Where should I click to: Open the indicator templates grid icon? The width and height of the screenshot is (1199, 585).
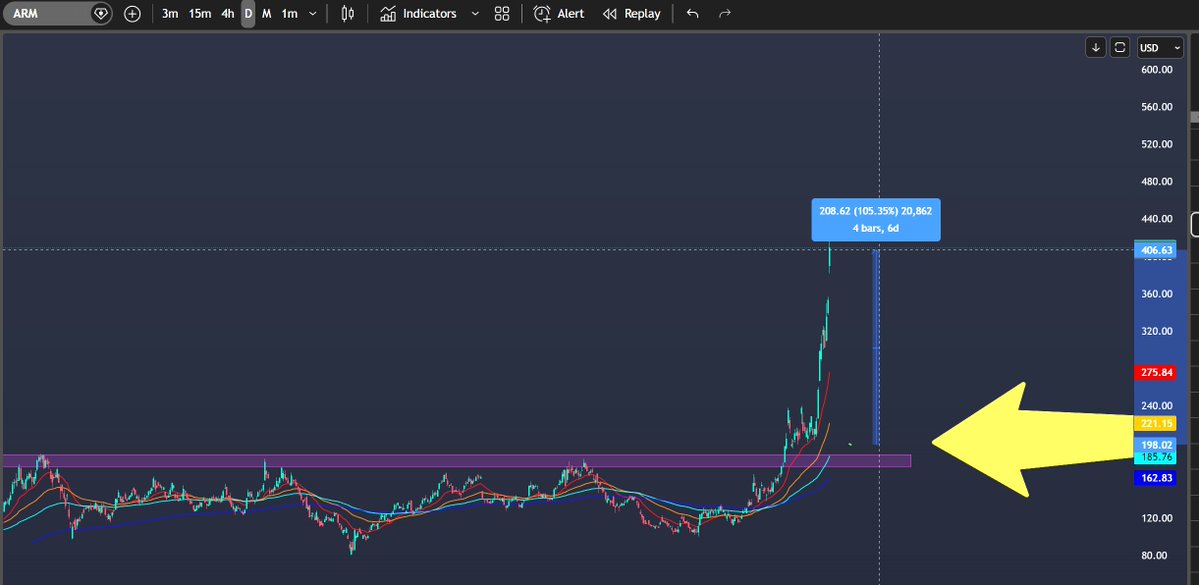[502, 14]
